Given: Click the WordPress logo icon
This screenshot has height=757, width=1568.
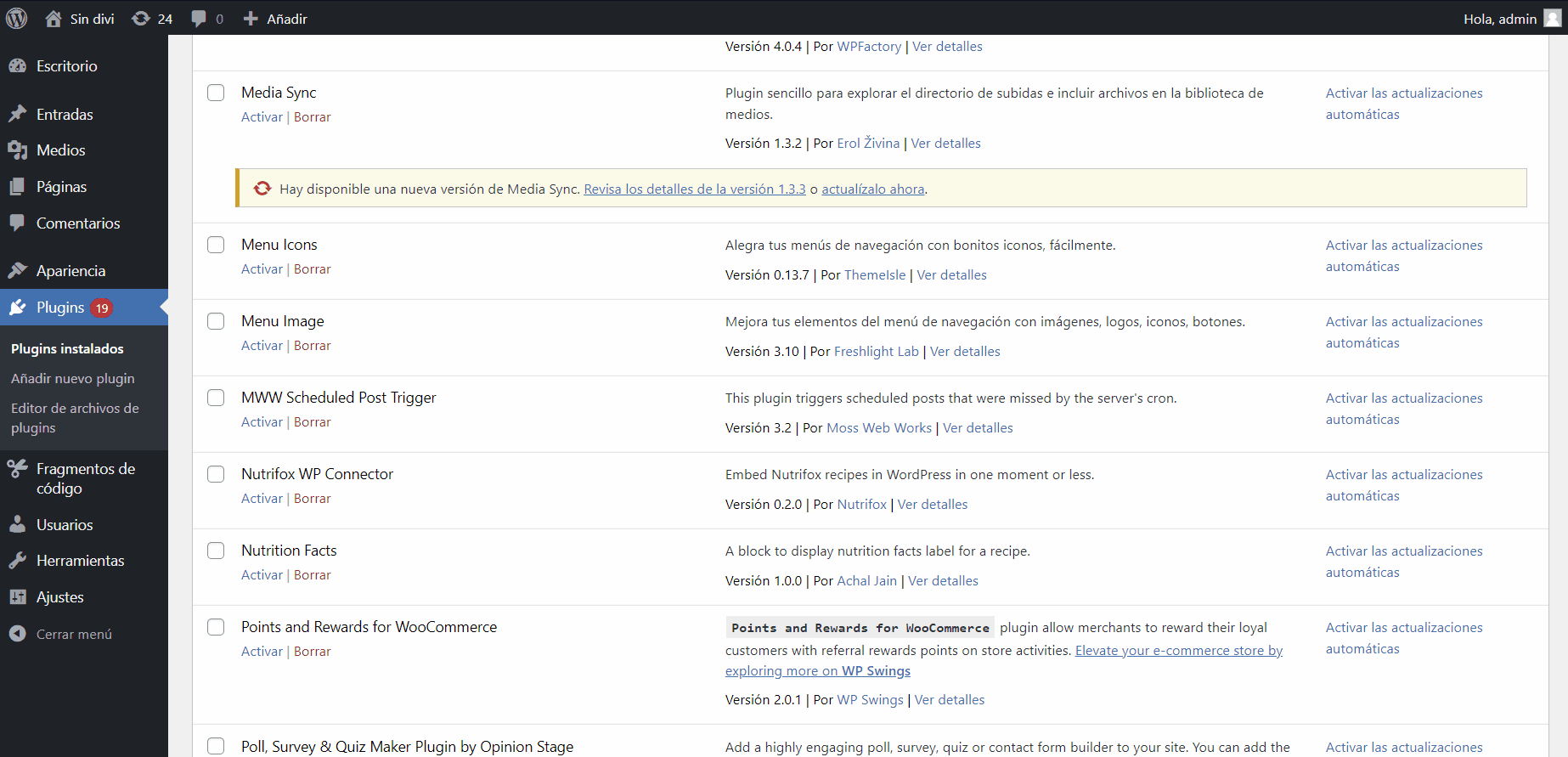Looking at the screenshot, I should coord(17,18).
